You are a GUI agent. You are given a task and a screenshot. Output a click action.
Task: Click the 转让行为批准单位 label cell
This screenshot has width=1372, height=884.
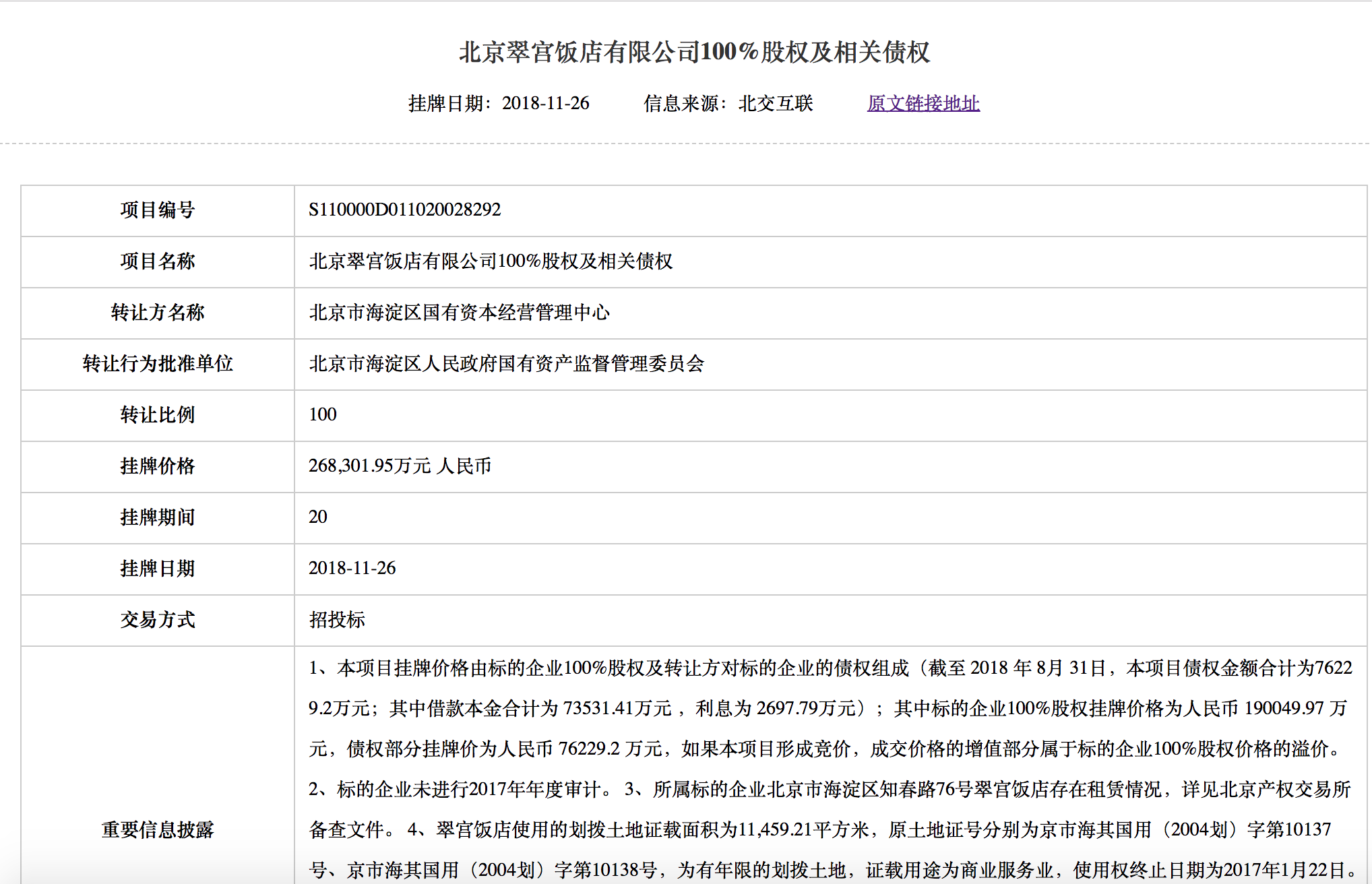pyautogui.click(x=158, y=364)
